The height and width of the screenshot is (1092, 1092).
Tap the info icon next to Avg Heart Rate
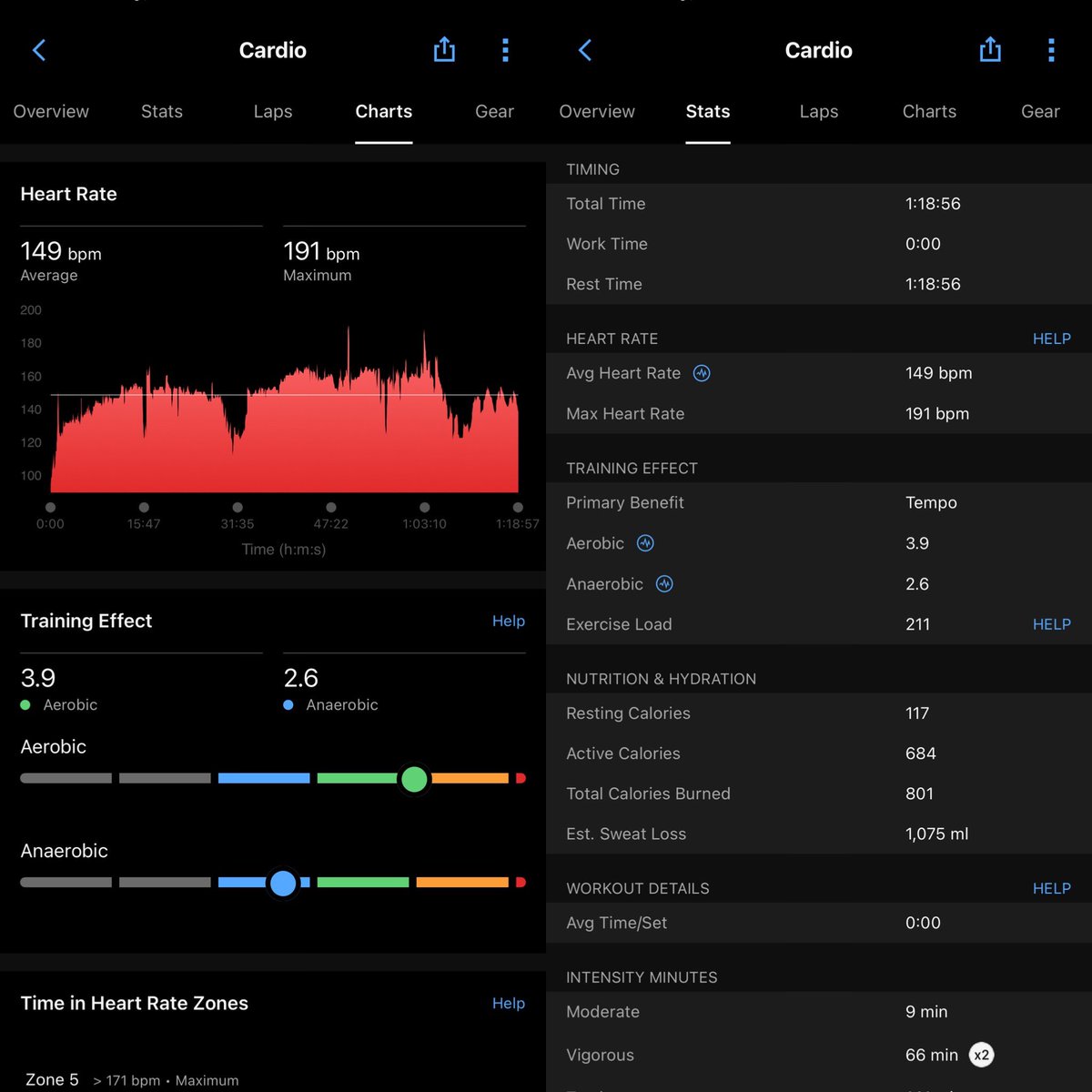[x=702, y=373]
